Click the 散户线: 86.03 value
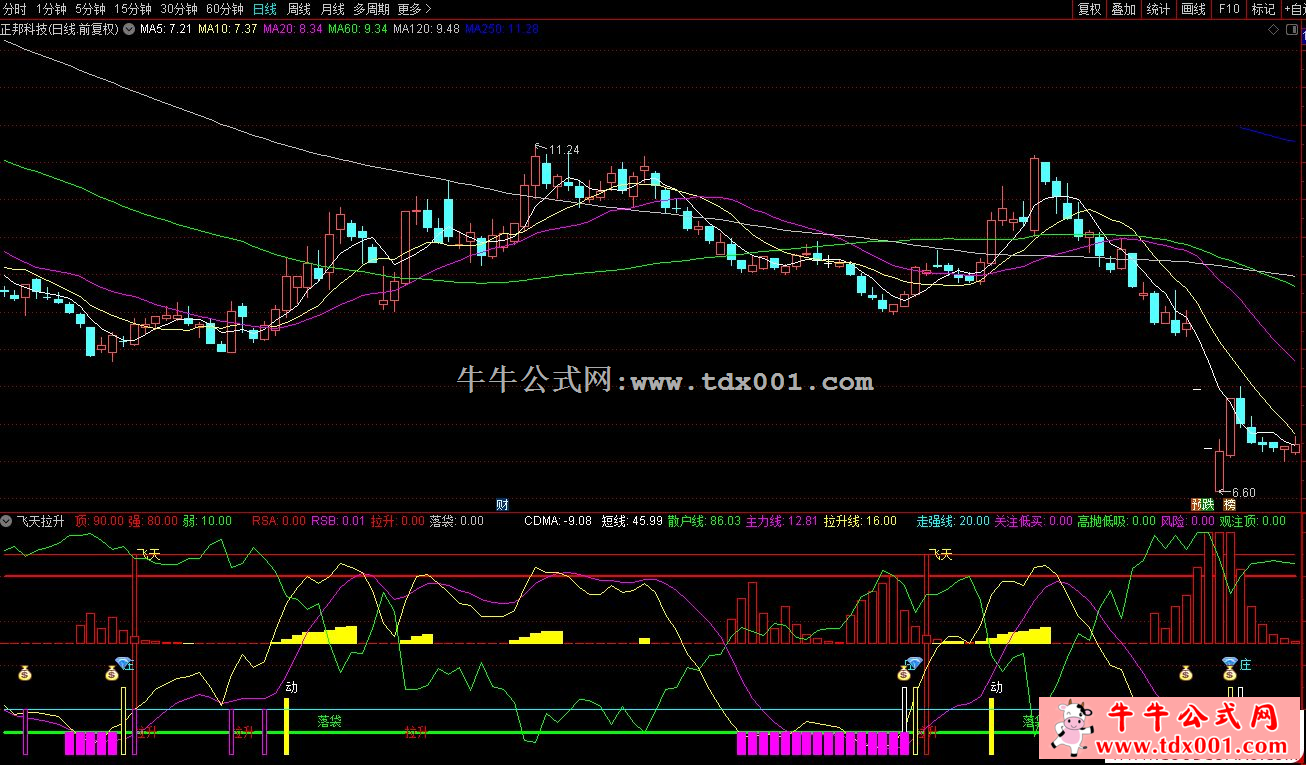 click(704, 521)
